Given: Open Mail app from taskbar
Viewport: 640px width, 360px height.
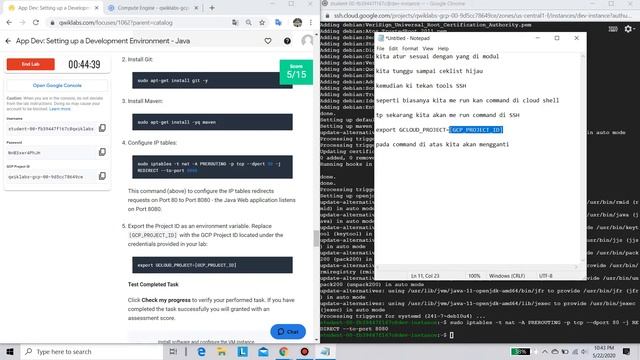Looking at the screenshot, I should coord(263,351).
